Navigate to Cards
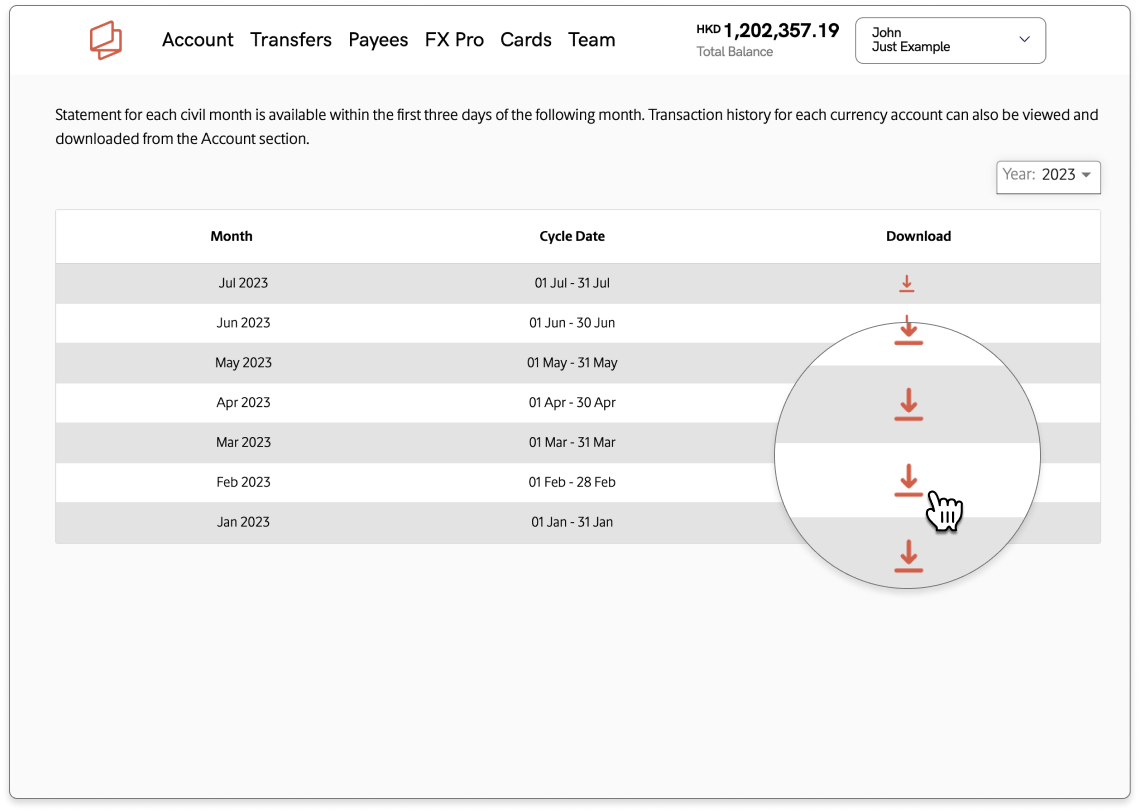Screen dimensions: 1139x812 [x=526, y=40]
